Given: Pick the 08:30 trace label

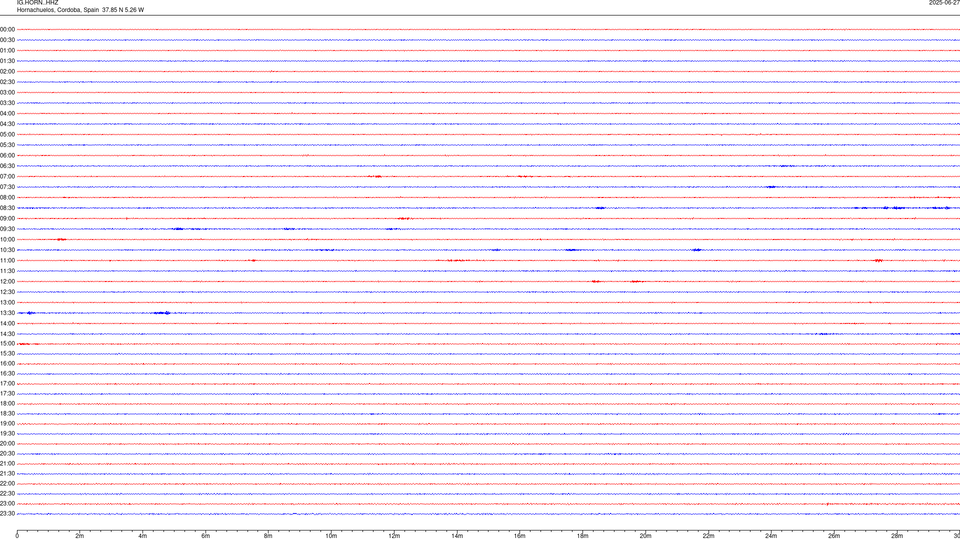Looking at the screenshot, I should coord(7,208).
